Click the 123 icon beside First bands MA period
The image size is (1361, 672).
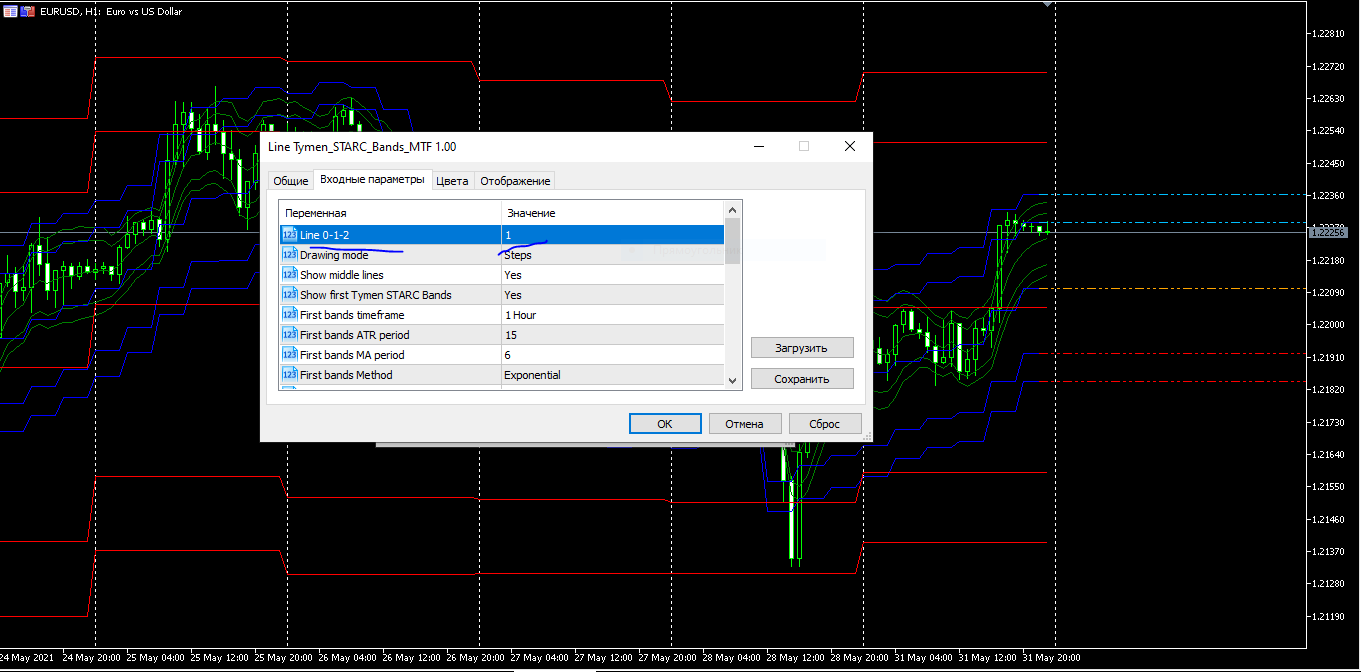coord(290,354)
